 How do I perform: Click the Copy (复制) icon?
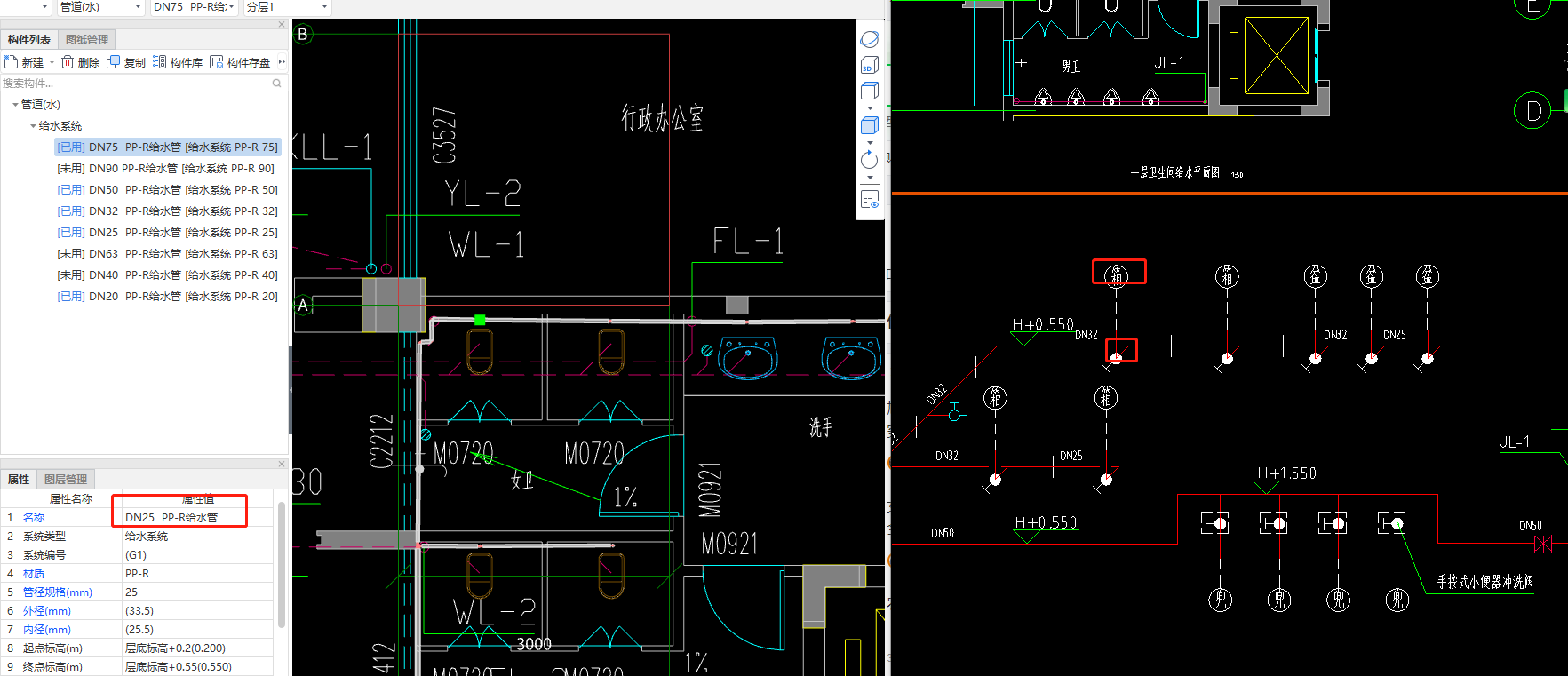(x=113, y=62)
